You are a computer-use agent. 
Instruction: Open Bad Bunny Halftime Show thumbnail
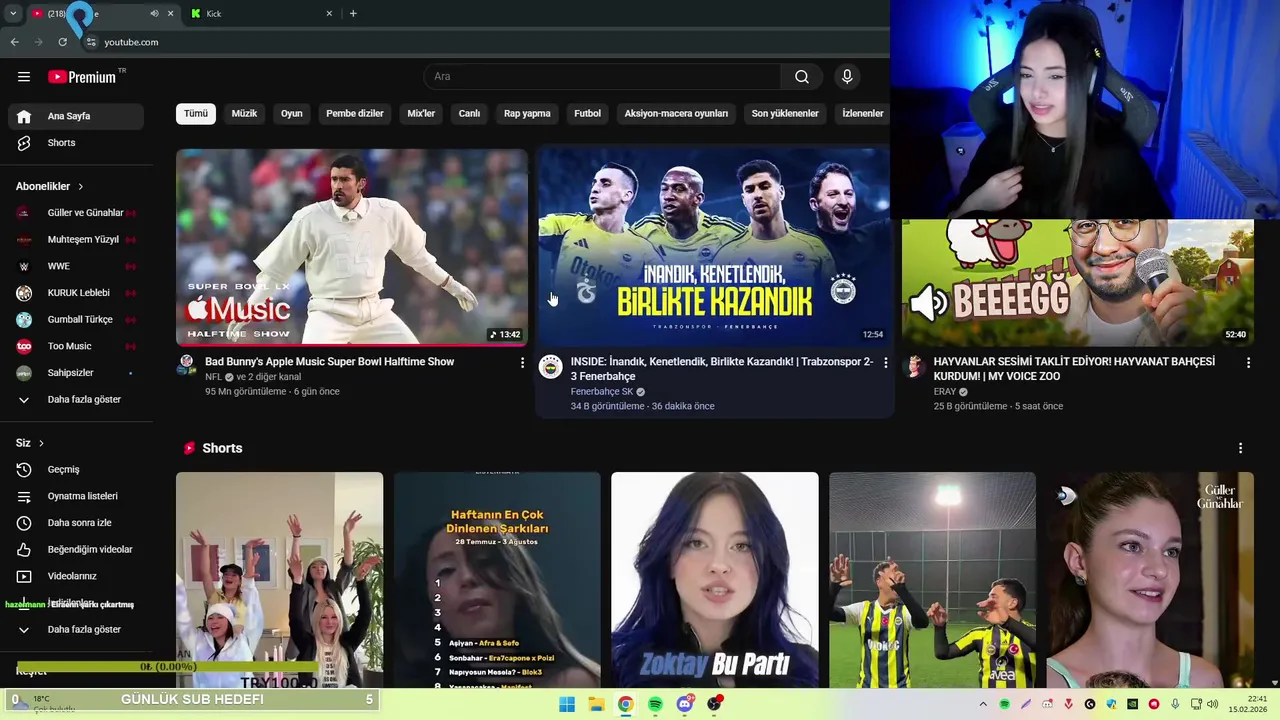(352, 247)
